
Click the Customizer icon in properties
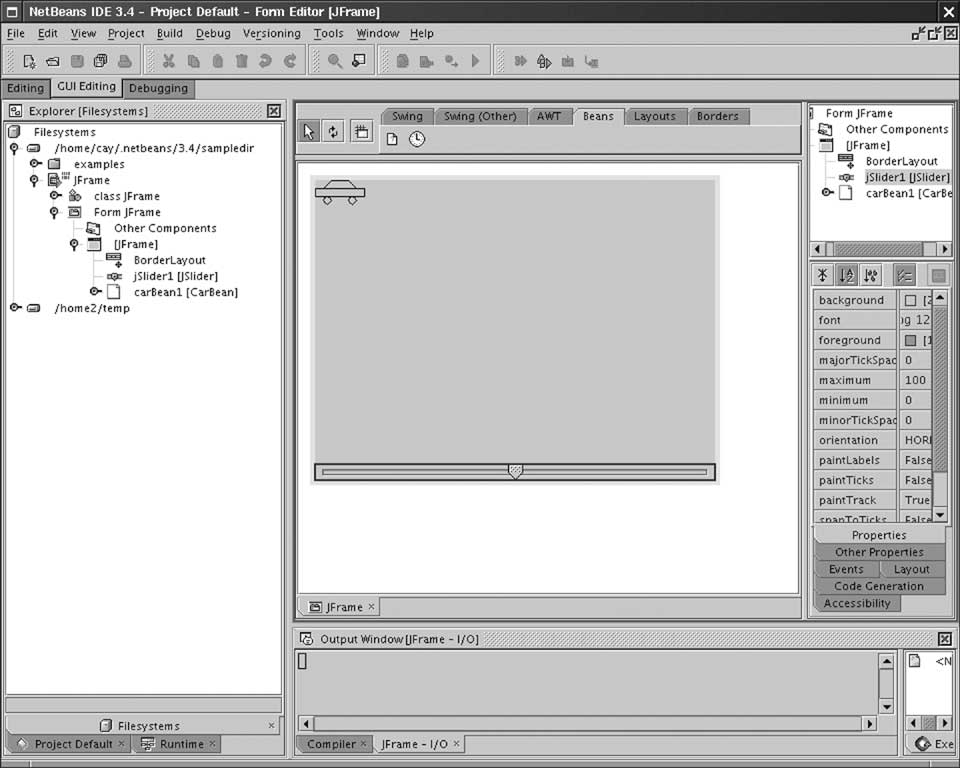coord(938,276)
